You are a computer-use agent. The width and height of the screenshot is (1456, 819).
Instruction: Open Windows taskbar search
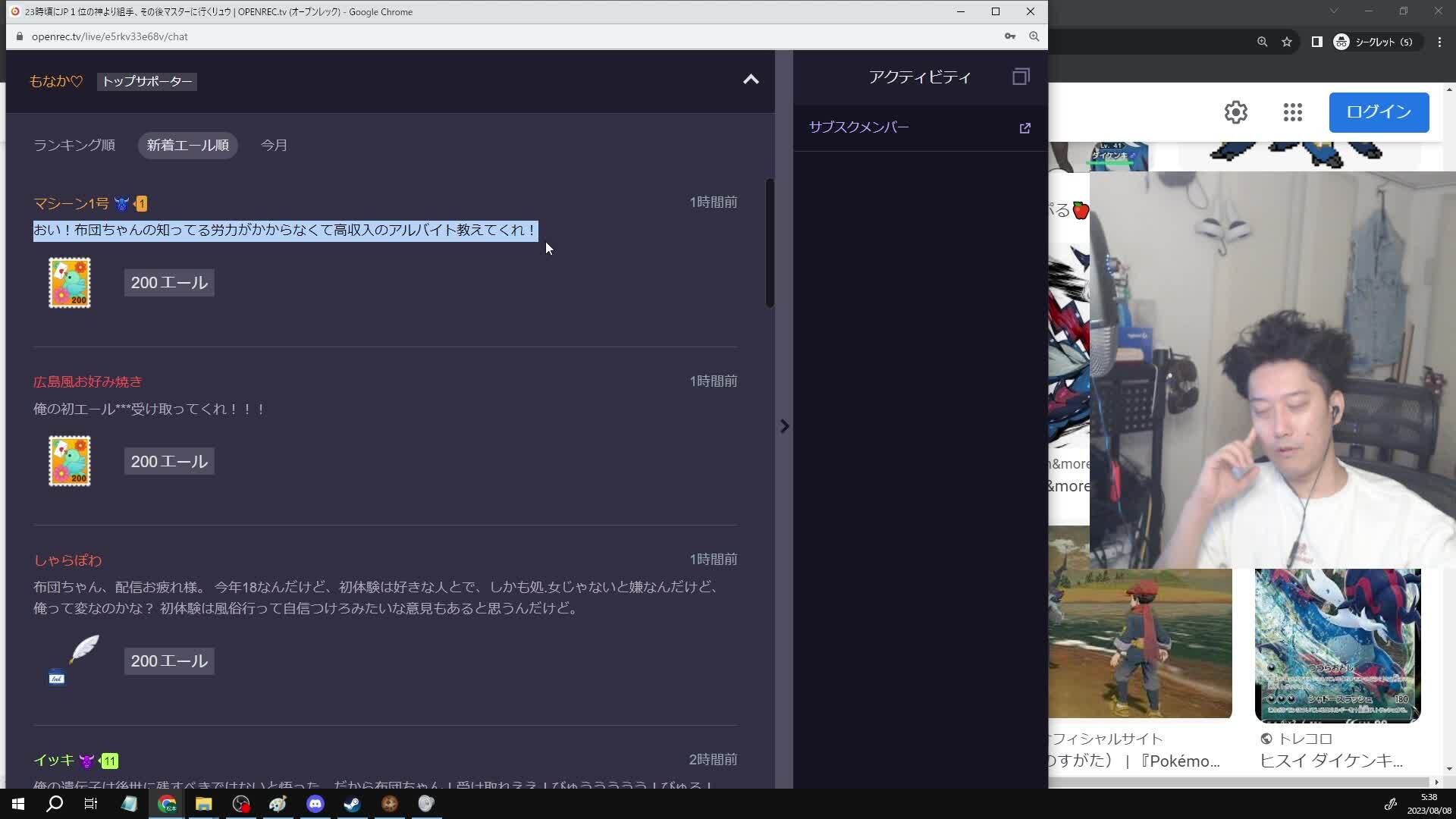coord(55,804)
